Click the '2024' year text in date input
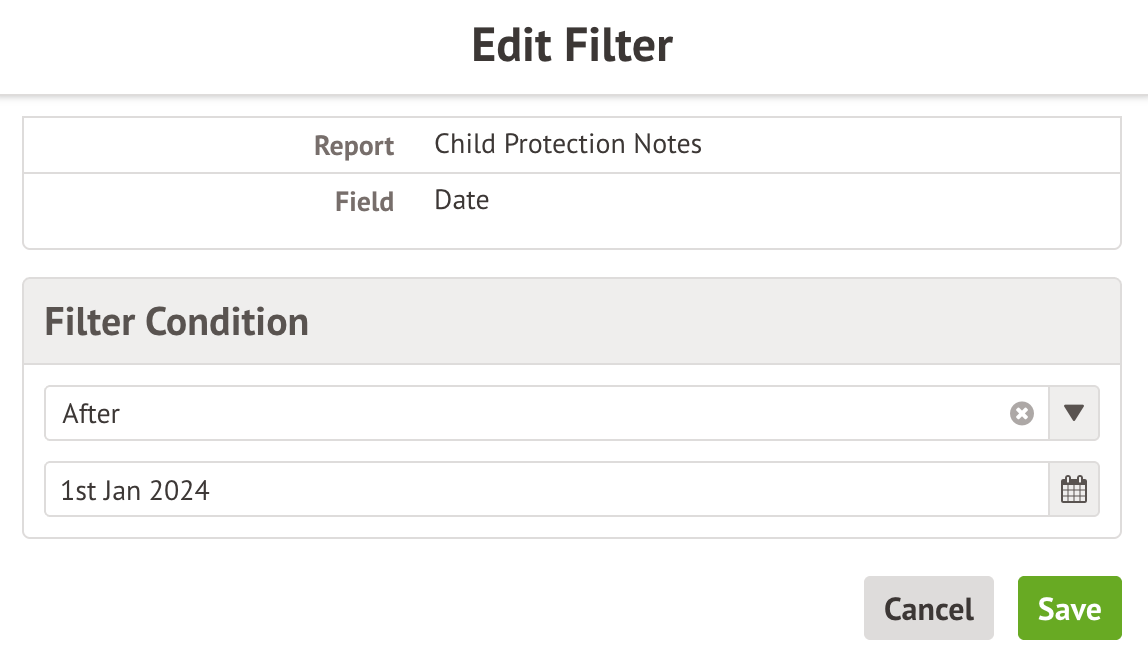1148x652 pixels. 179,490
